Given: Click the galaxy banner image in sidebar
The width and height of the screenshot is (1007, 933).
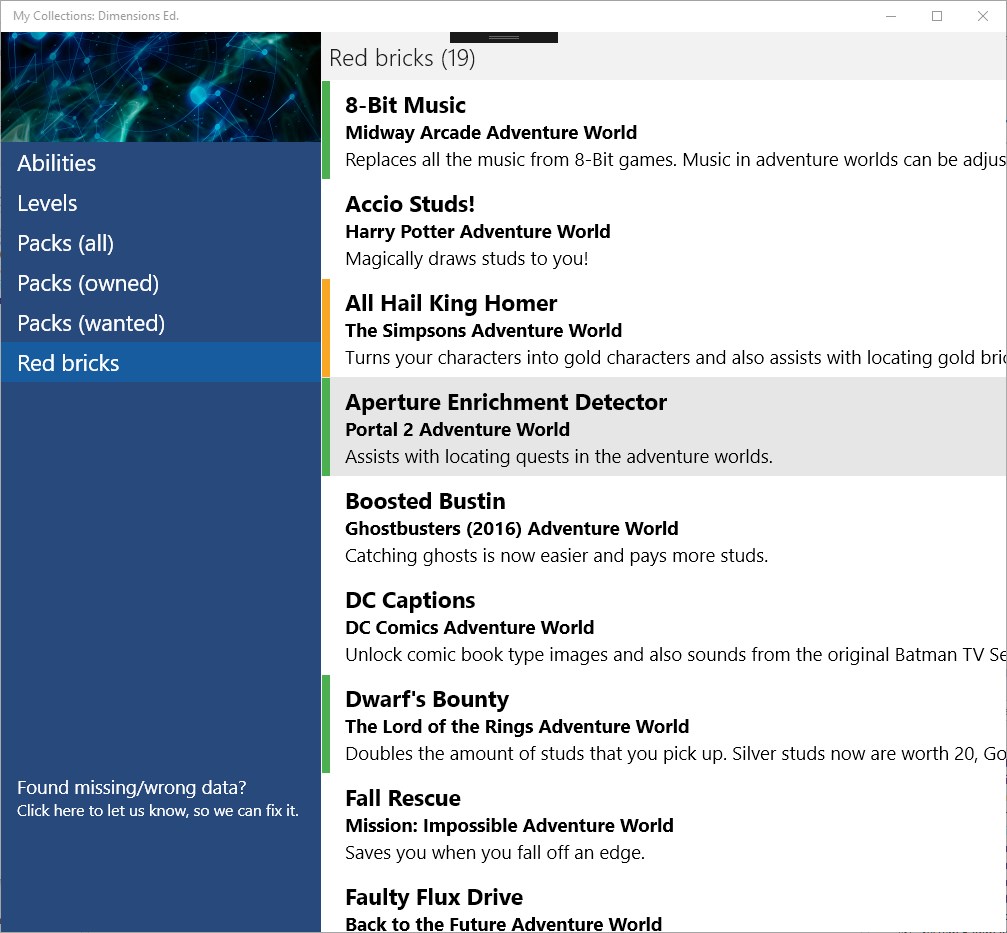Looking at the screenshot, I should (161, 87).
